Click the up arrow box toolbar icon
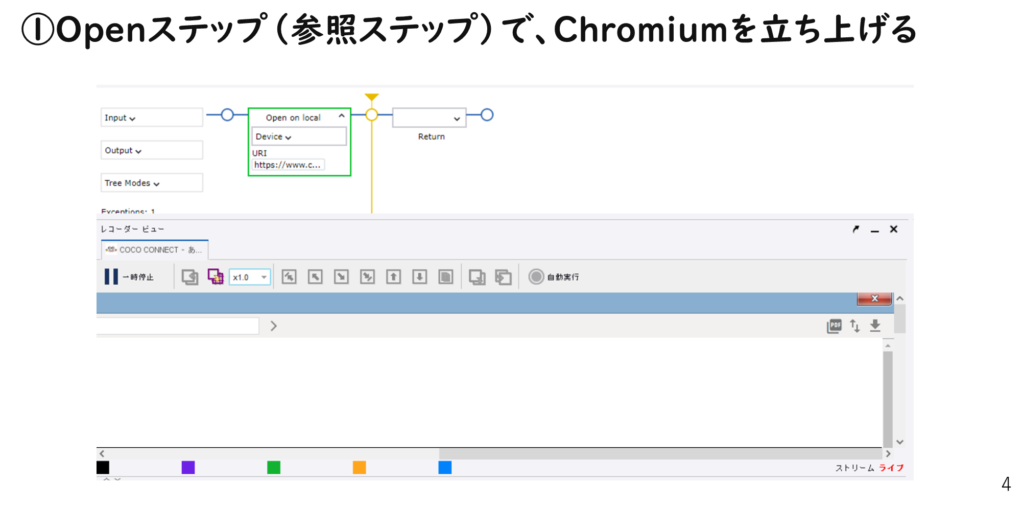The height and width of the screenshot is (509, 1024). (x=394, y=277)
